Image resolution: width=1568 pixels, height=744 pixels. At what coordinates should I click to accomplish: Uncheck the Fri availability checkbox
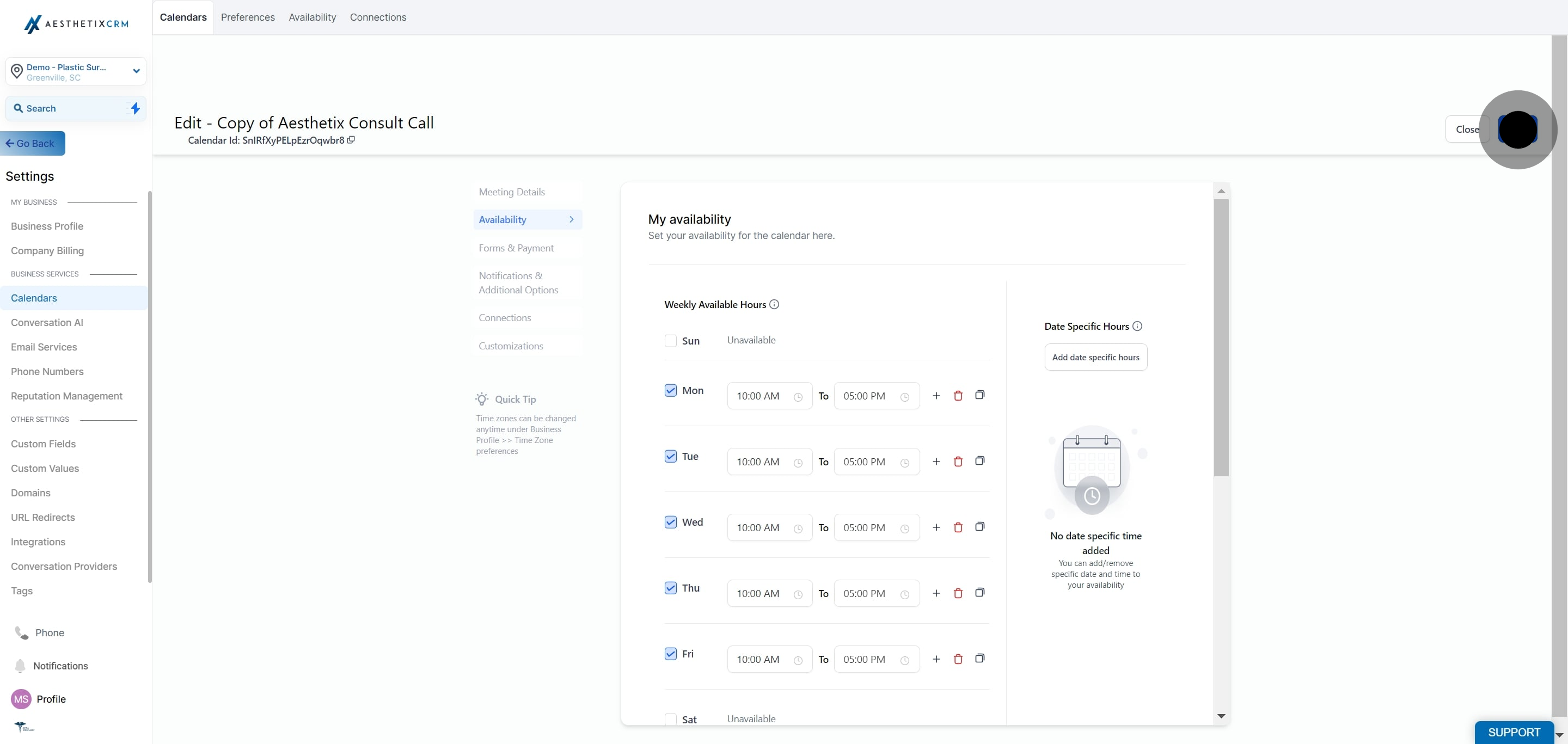pos(670,654)
